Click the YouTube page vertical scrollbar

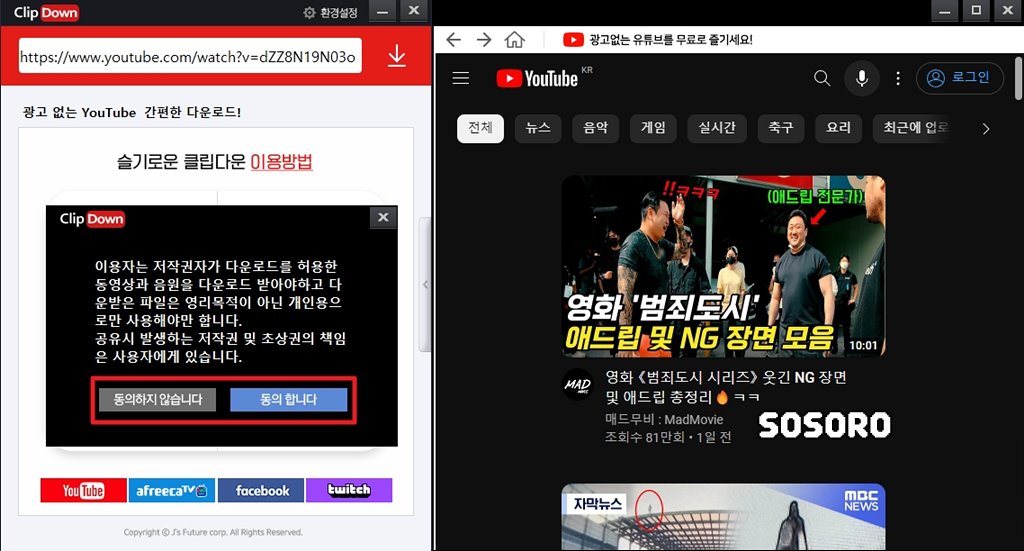point(1018,79)
